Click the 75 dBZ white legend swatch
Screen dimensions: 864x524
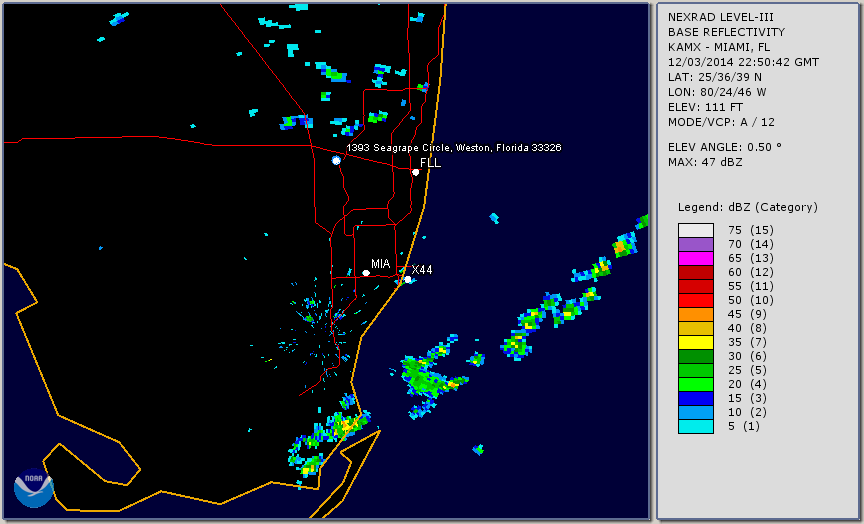695,230
